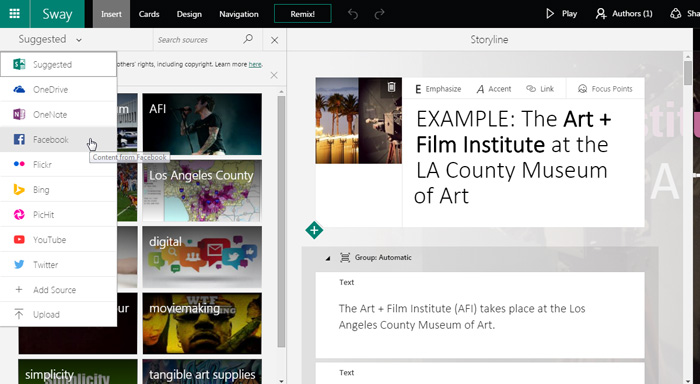Screen dimensions: 700x384
Task: Delete the title card picture
Action: 391,87
